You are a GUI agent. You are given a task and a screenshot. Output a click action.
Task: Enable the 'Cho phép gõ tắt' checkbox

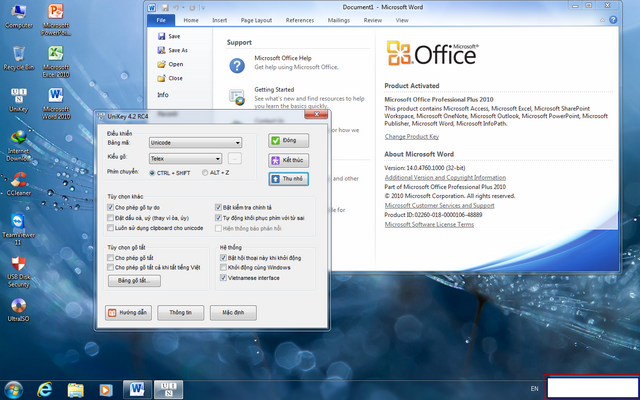pos(110,258)
